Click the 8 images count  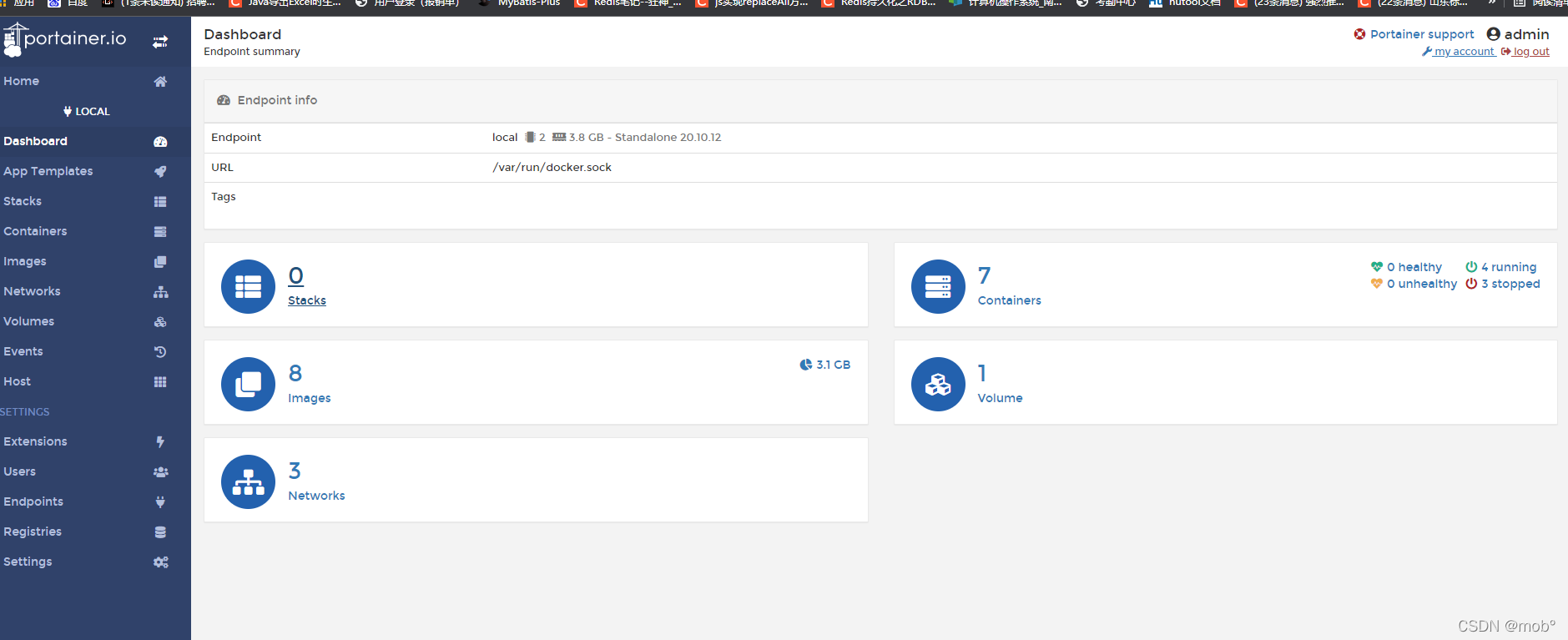point(295,373)
